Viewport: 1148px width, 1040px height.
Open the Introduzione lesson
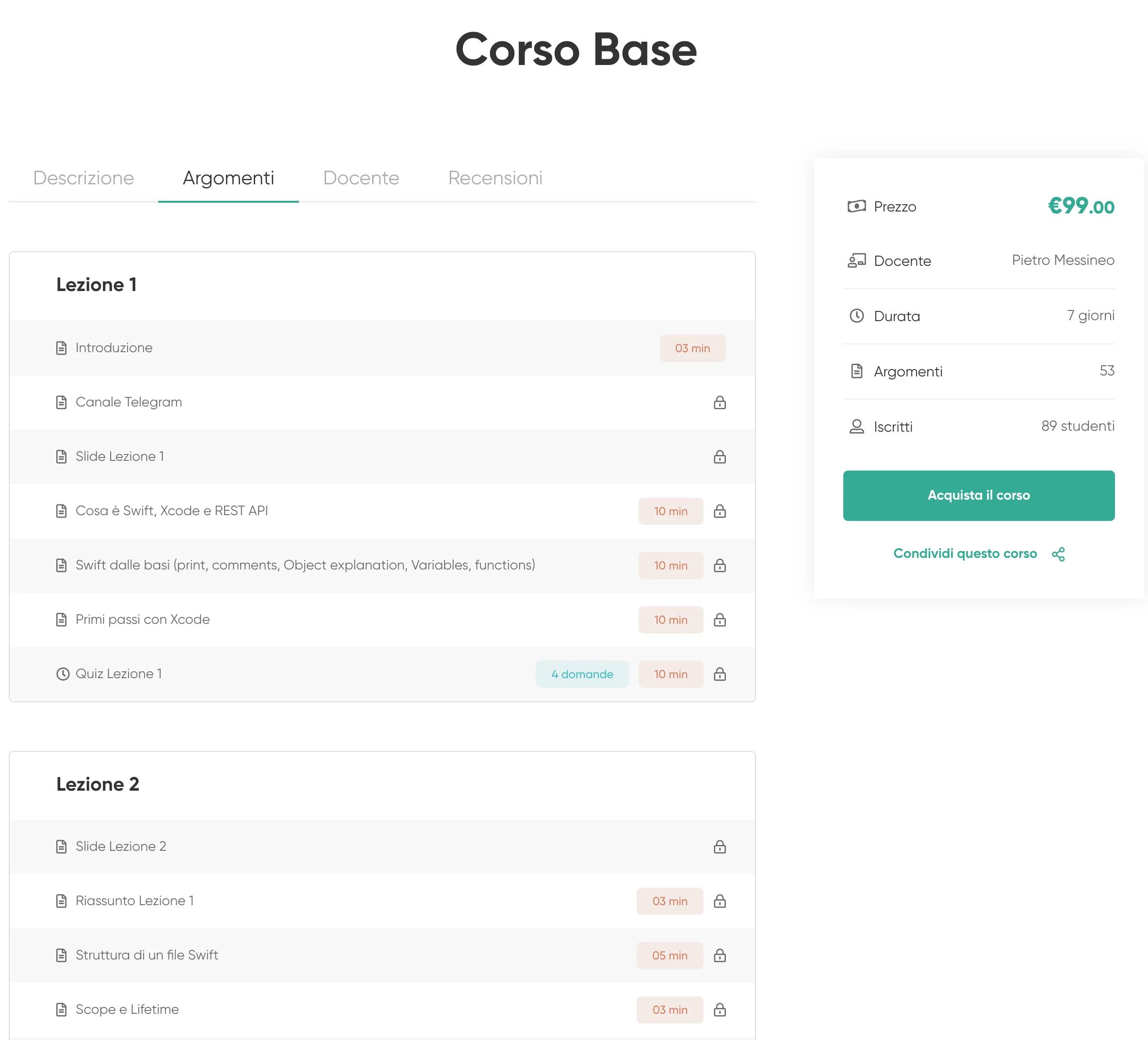pos(114,348)
